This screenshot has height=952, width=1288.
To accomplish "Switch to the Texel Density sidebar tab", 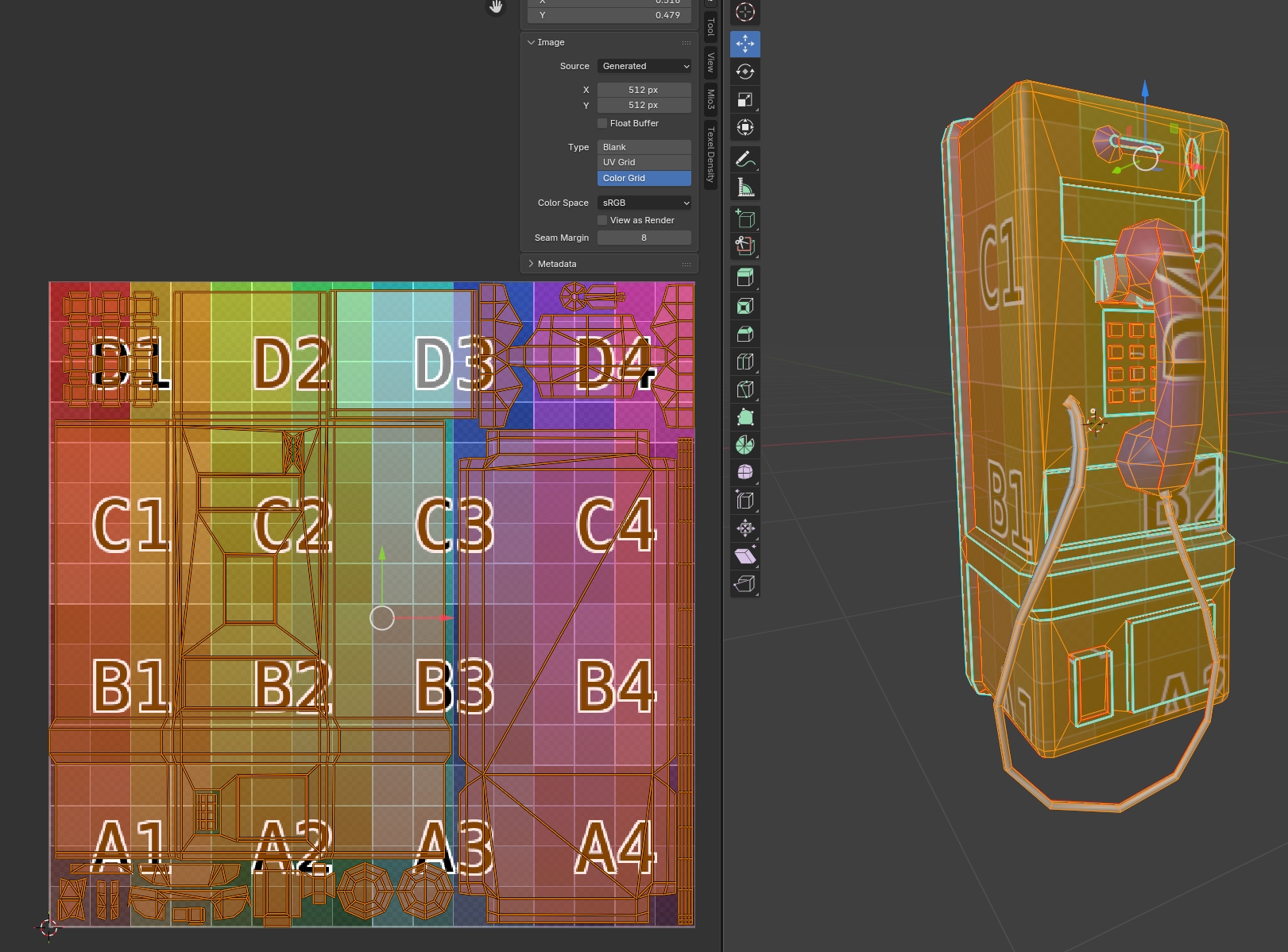I will tap(711, 154).
